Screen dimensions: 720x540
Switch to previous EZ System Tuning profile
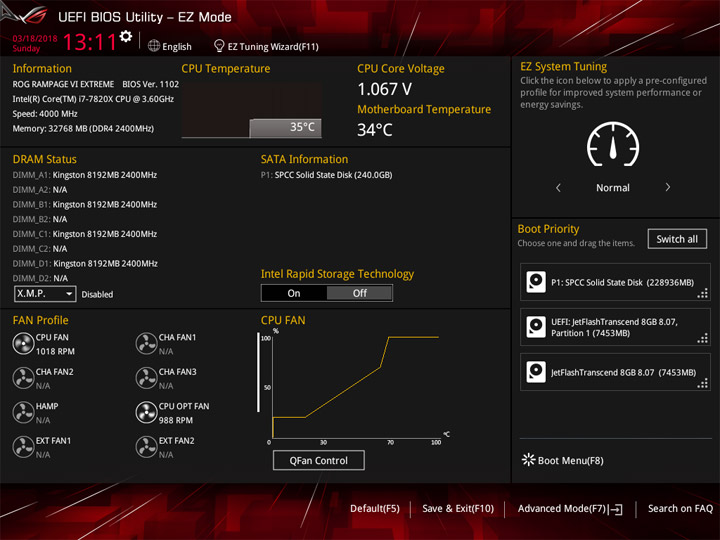[x=558, y=187]
